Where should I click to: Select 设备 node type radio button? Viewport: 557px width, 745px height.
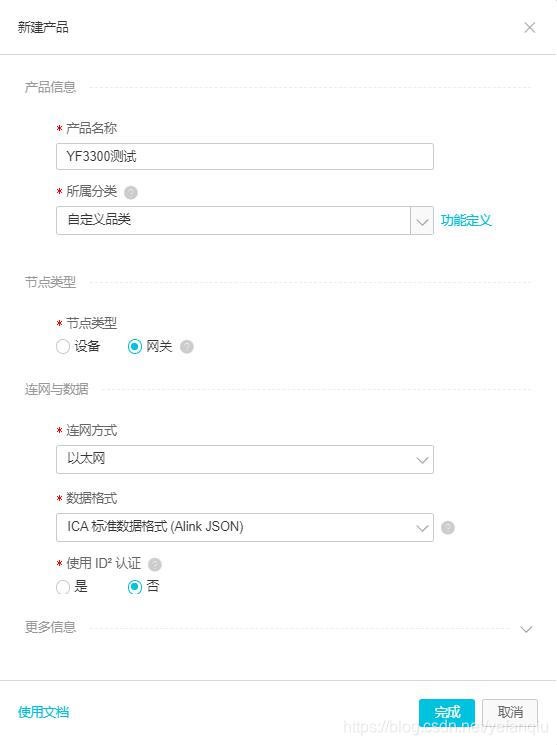63,346
